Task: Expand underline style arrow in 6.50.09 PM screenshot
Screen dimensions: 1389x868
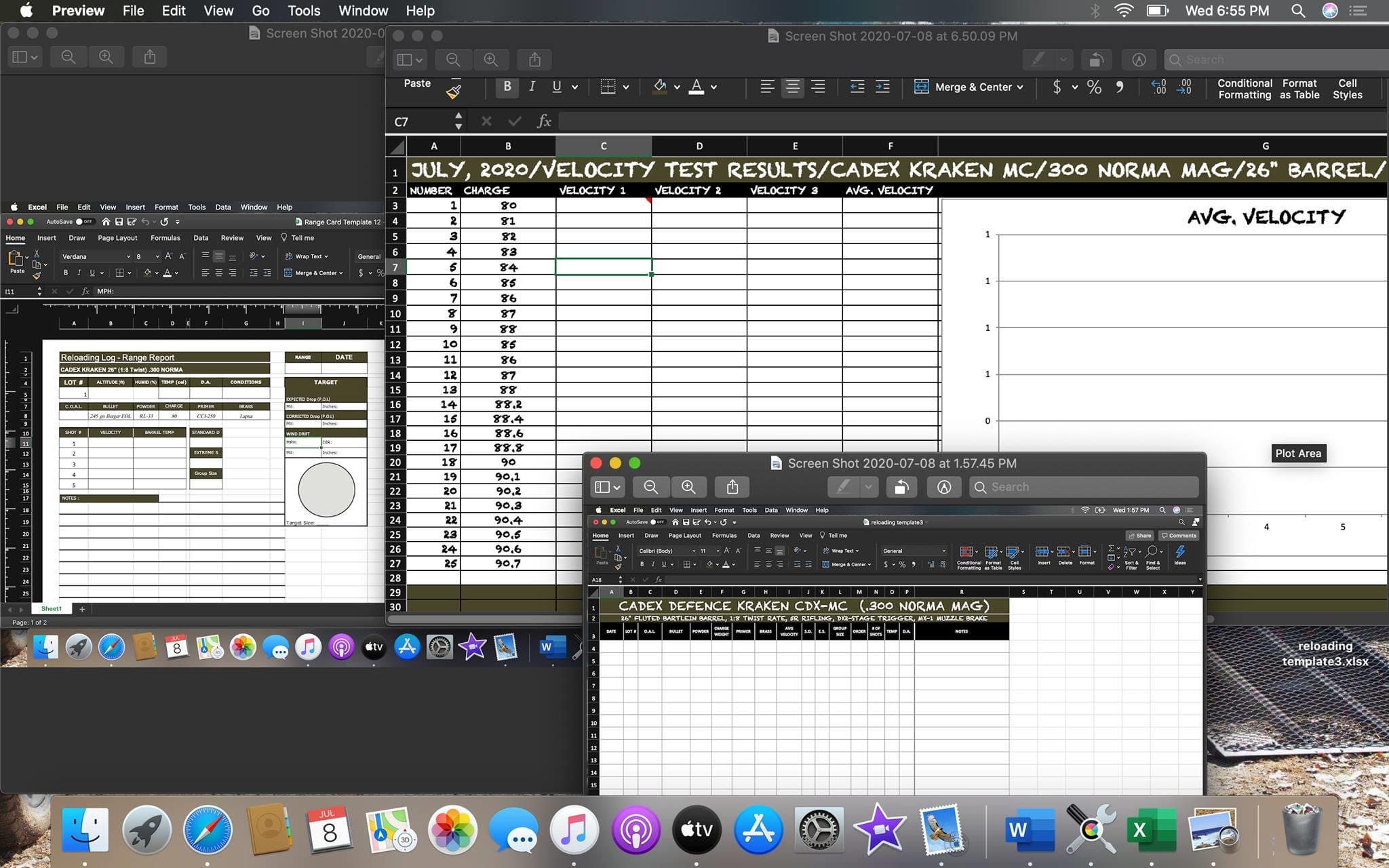Action: tap(574, 87)
